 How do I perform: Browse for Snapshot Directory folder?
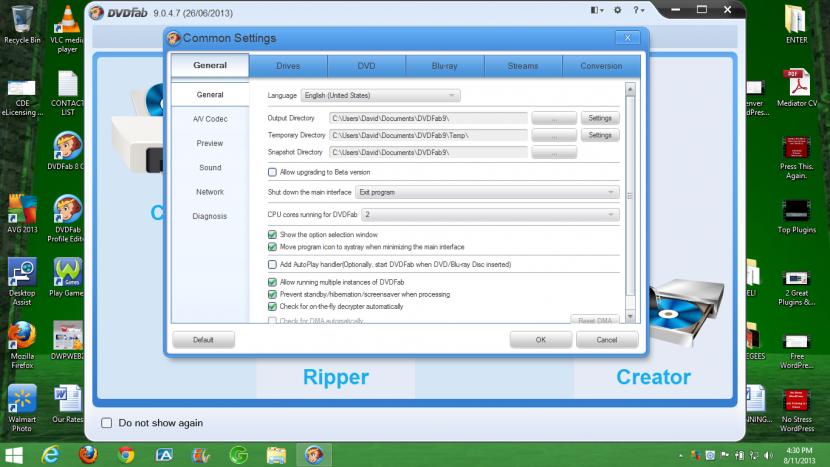pyautogui.click(x=554, y=152)
